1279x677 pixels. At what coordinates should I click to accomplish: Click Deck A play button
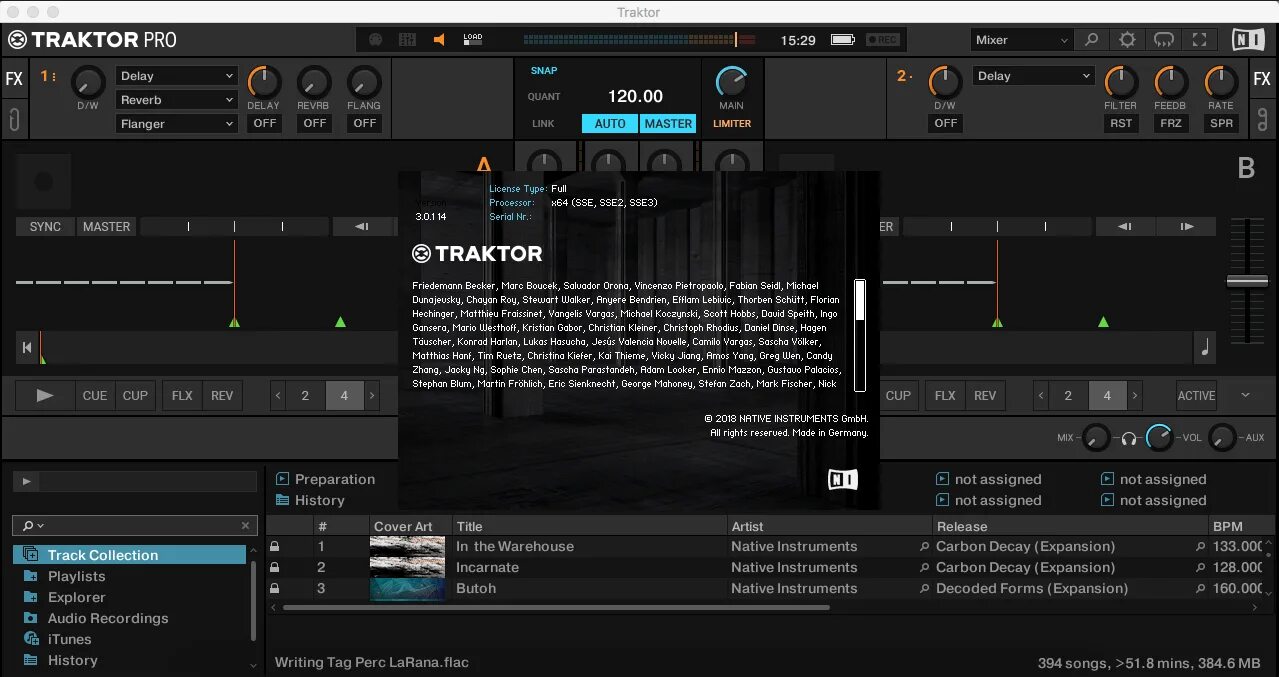click(45, 396)
